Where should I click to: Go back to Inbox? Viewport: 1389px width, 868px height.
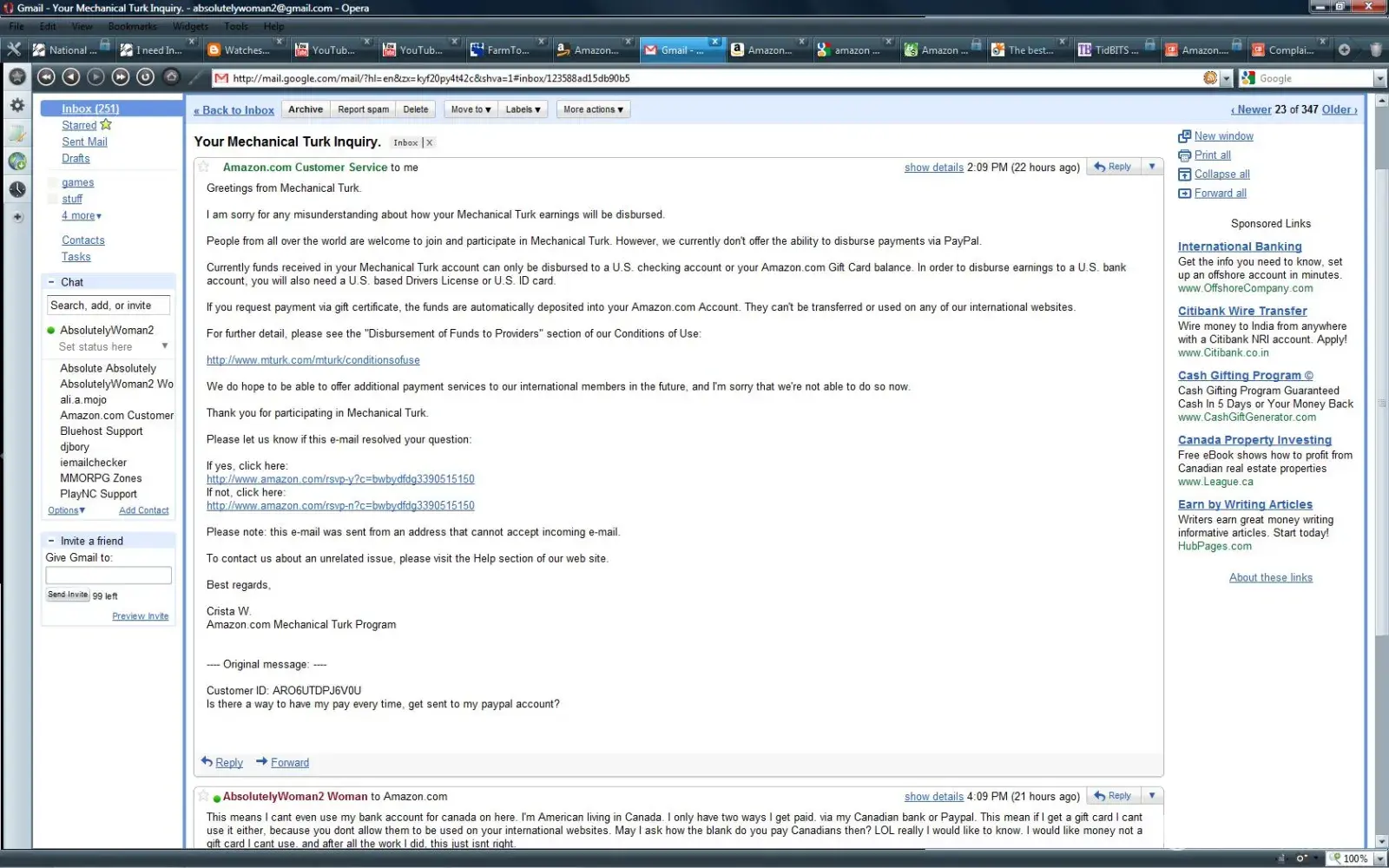234,110
